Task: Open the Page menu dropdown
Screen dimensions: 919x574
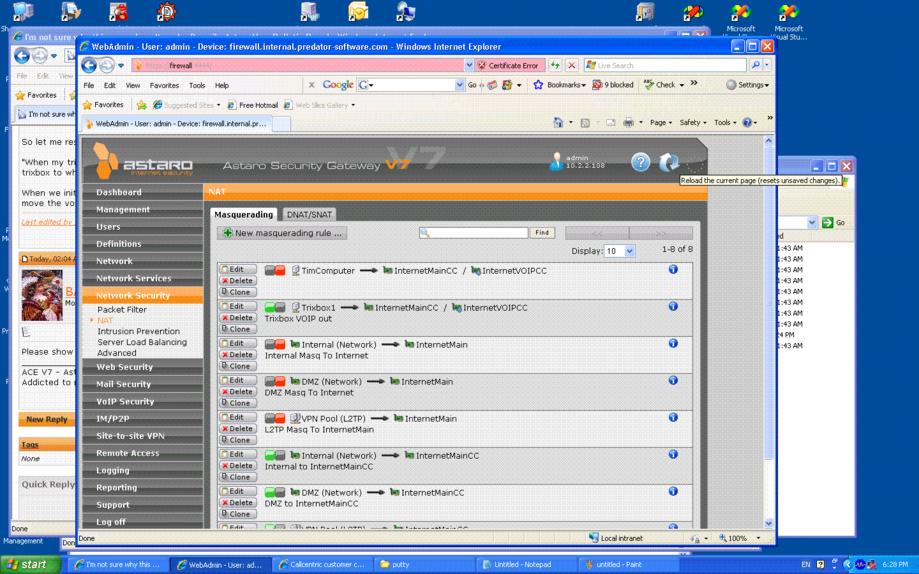Action: point(661,122)
